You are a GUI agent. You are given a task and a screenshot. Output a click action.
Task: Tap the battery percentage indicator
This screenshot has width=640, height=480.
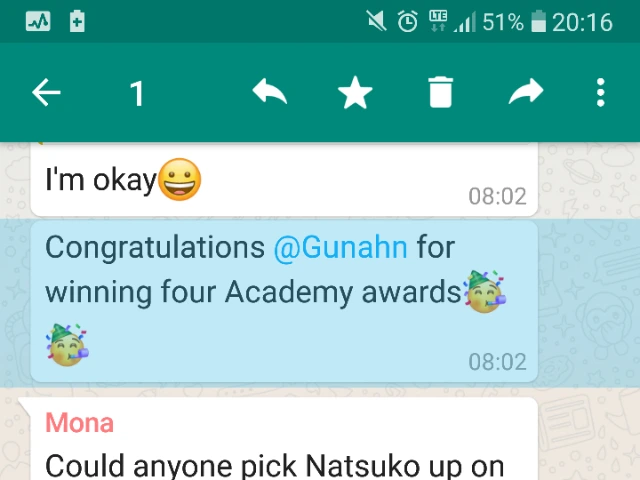503,22
